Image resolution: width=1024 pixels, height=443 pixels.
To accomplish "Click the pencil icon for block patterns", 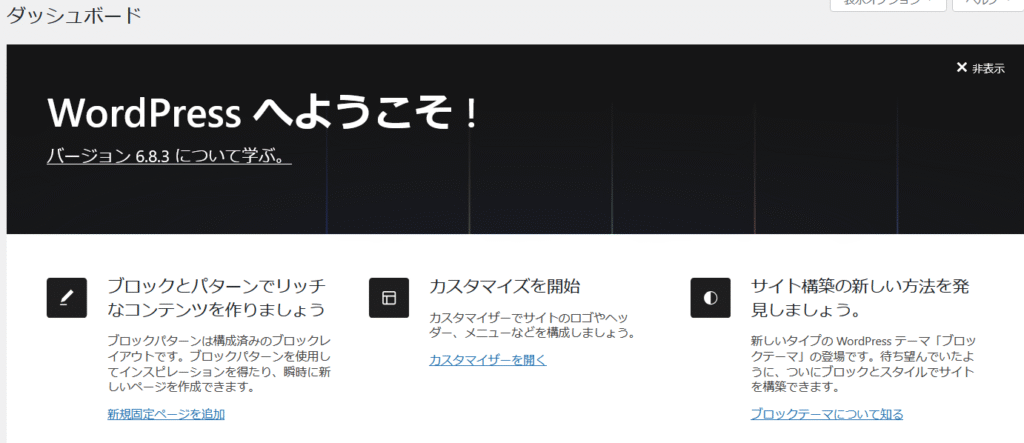I will pyautogui.click(x=67, y=297).
